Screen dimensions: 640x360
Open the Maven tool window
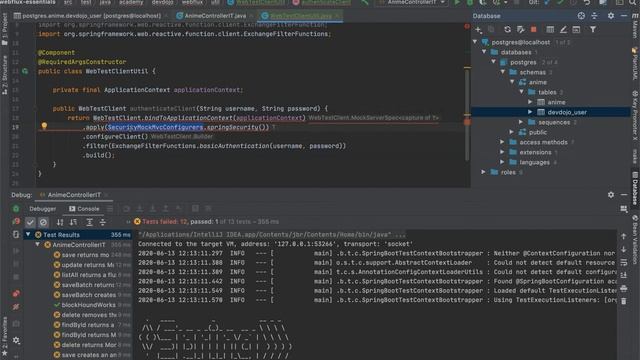tap(635, 26)
